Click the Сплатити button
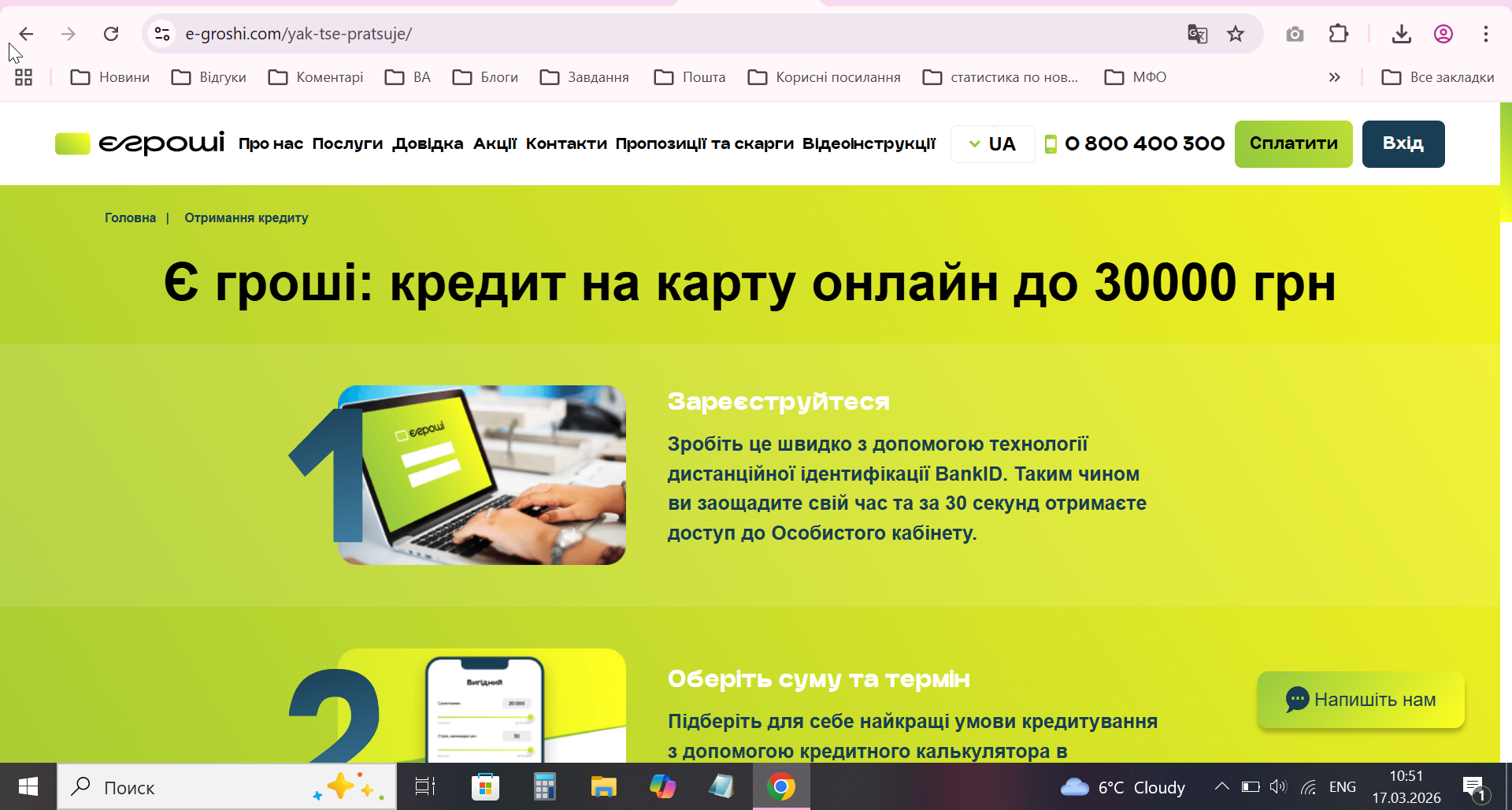The height and width of the screenshot is (810, 1512). (x=1294, y=144)
